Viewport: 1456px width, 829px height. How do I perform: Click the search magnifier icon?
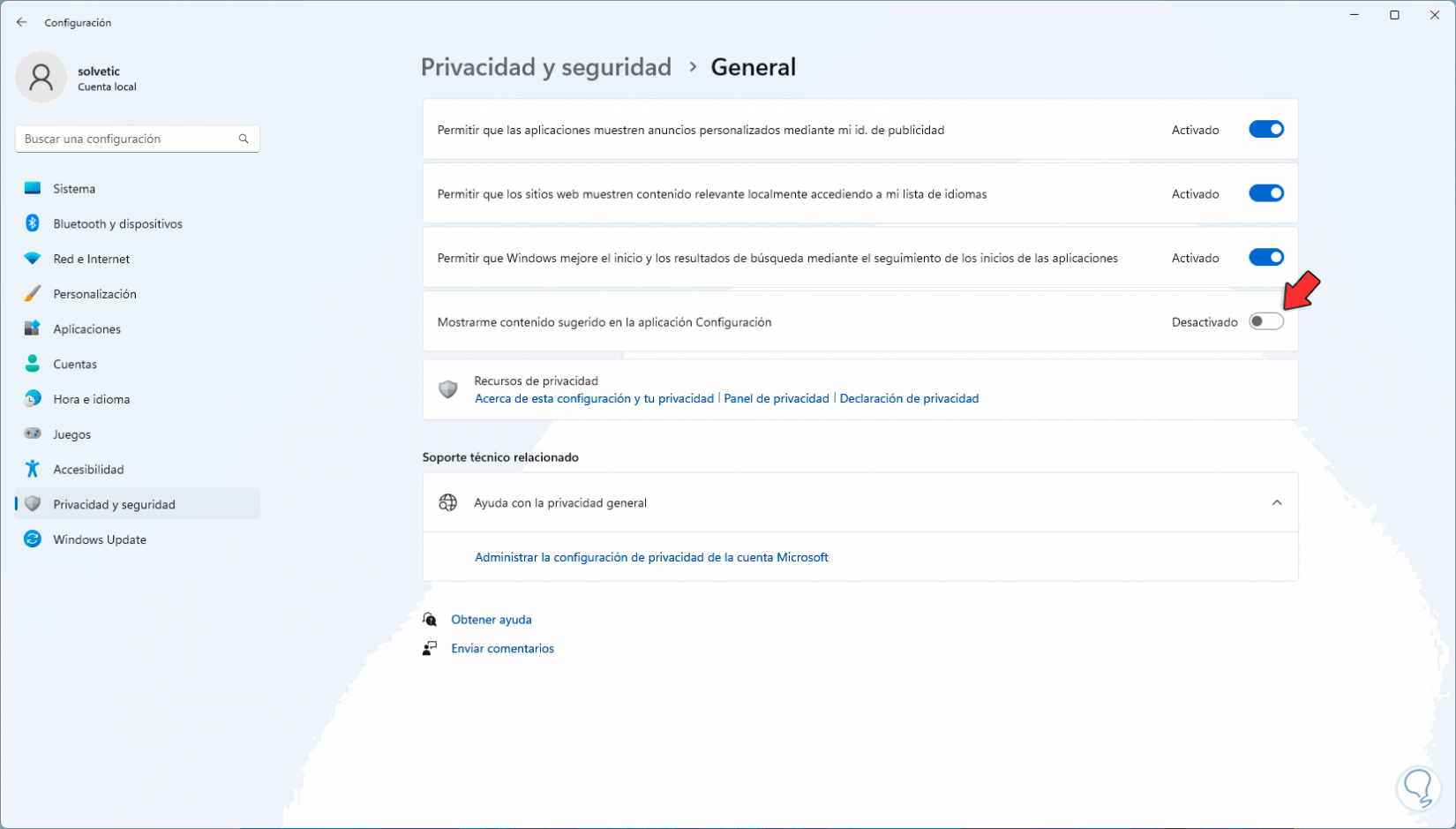[x=244, y=139]
